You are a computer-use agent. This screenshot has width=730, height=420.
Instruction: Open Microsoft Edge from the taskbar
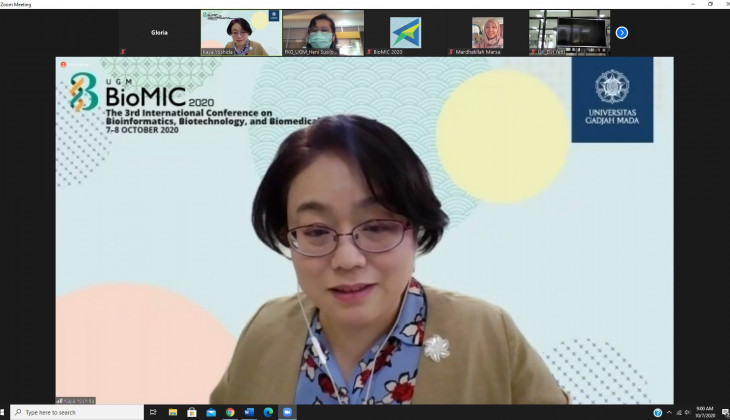point(268,413)
